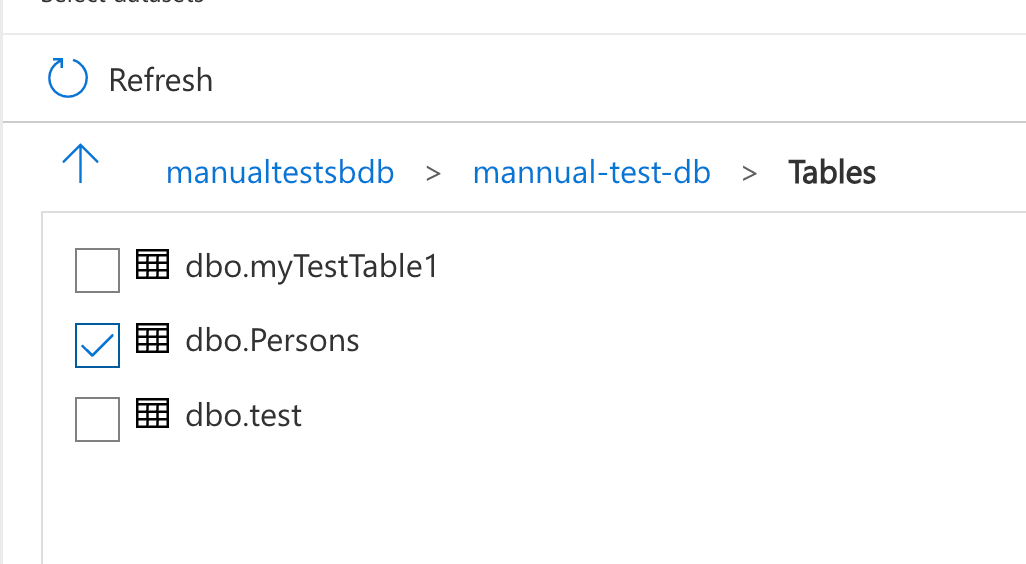Viewport: 1026px width, 564px height.
Task: Click the partially visible Select datasets heading
Action: (x=122, y=2)
